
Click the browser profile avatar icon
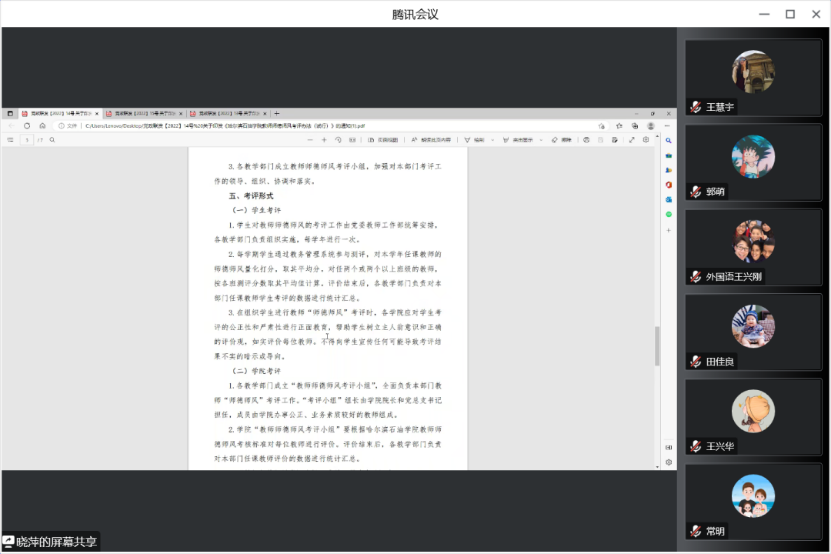651,126
